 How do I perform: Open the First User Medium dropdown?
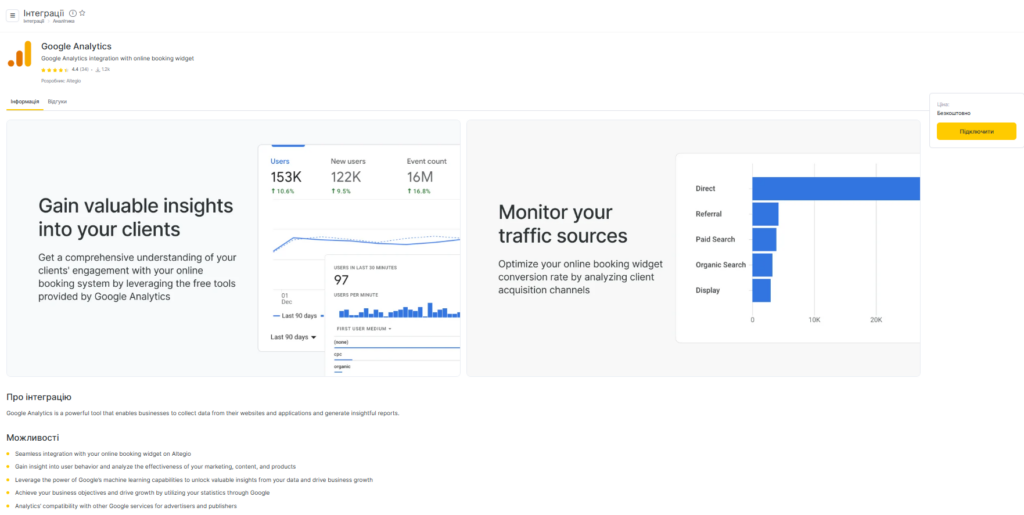pyautogui.click(x=363, y=328)
